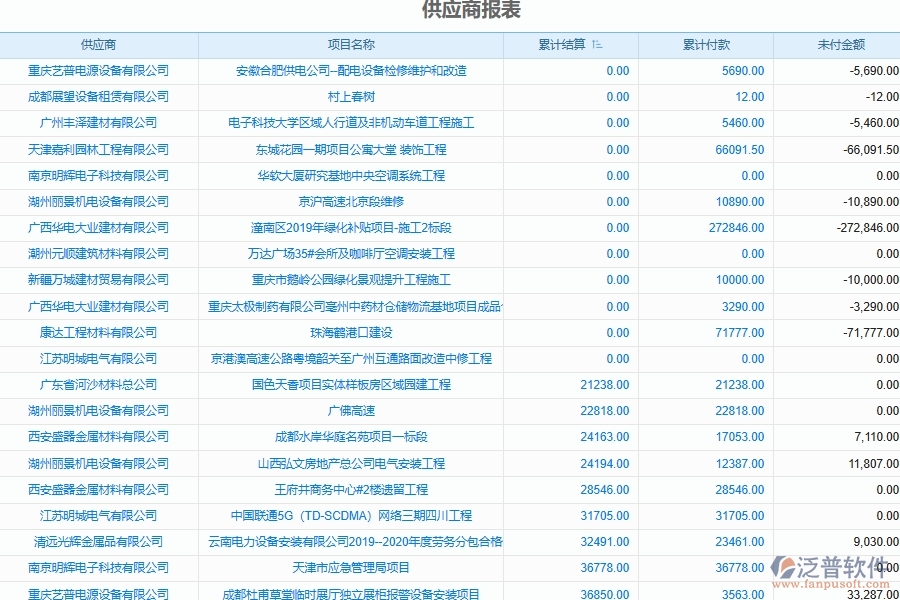Open the www.fanpusoft.com link
The width and height of the screenshot is (900, 600).
coord(831,583)
